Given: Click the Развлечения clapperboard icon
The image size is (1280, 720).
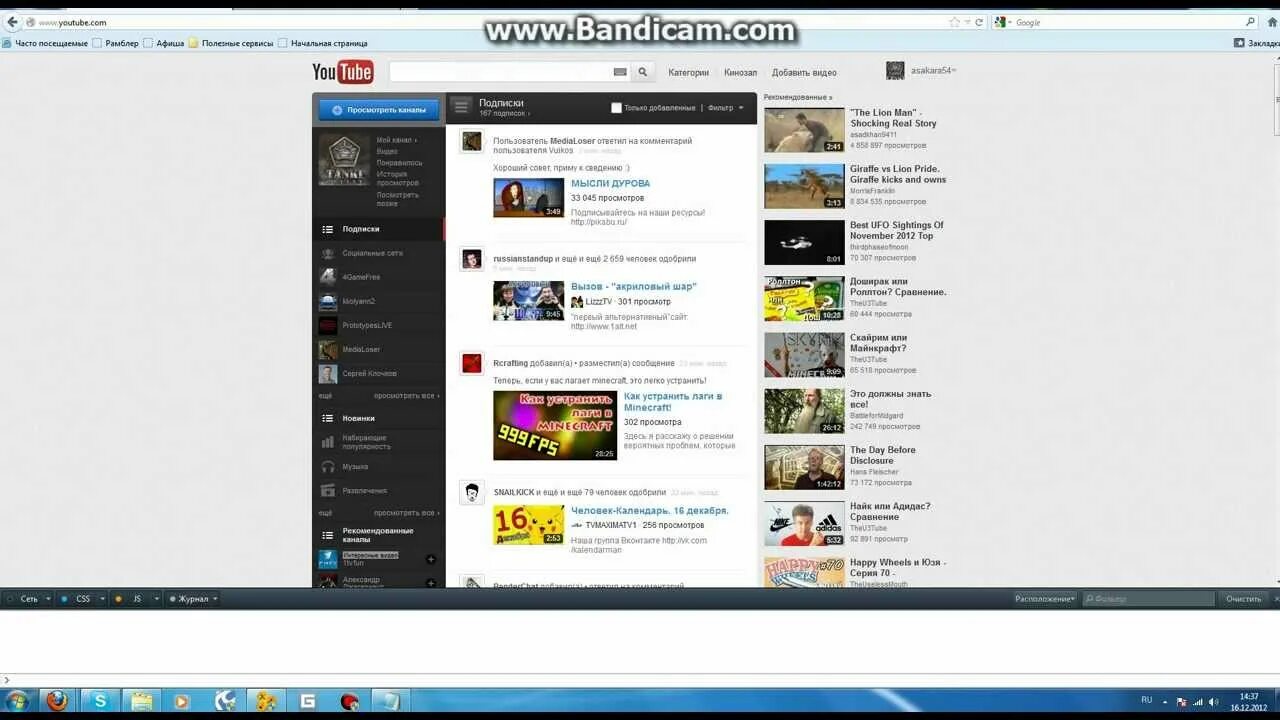Looking at the screenshot, I should 328,491.
